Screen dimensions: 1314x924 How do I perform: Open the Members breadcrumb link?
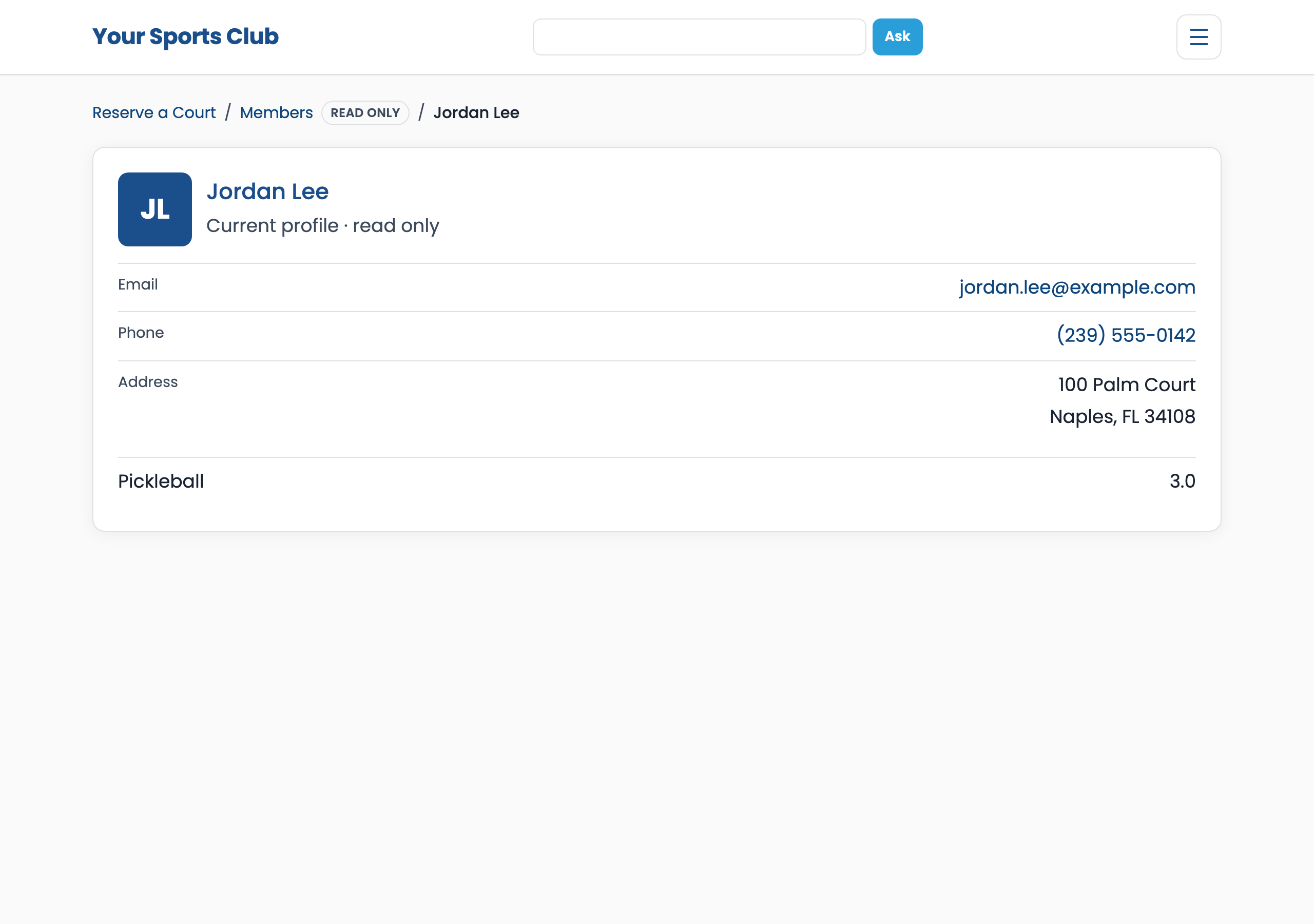point(277,113)
